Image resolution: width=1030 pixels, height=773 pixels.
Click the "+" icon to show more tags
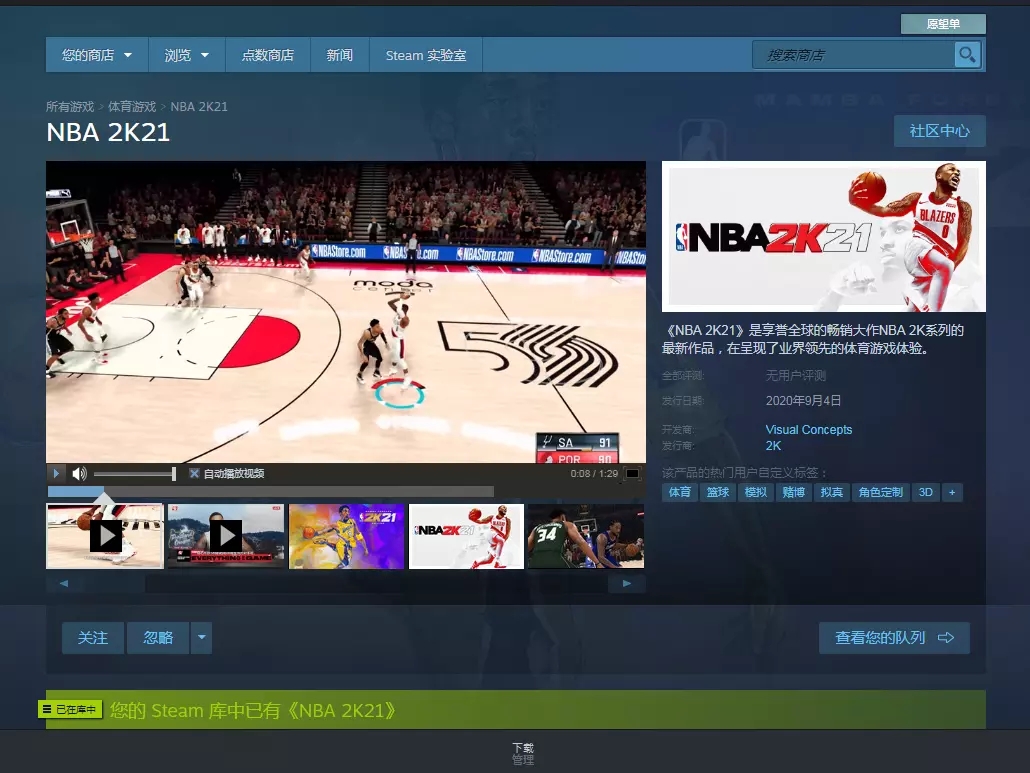pyautogui.click(x=952, y=492)
